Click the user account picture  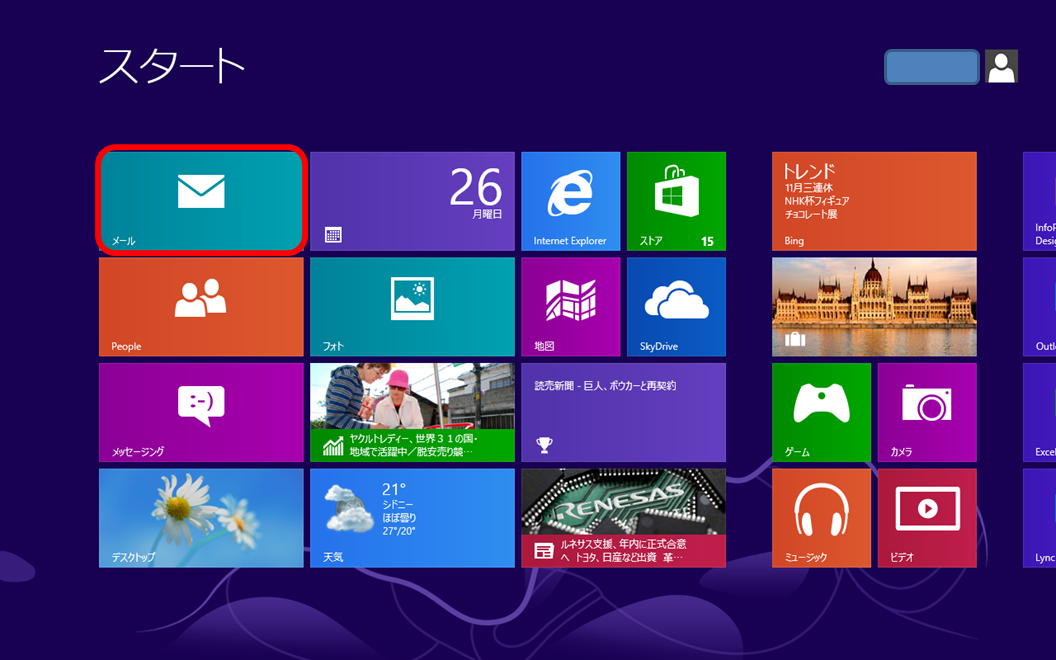point(1001,67)
